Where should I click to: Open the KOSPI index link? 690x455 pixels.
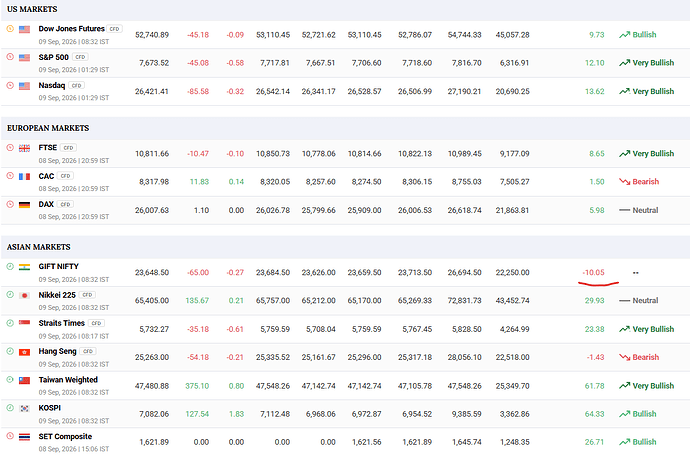(x=49, y=408)
